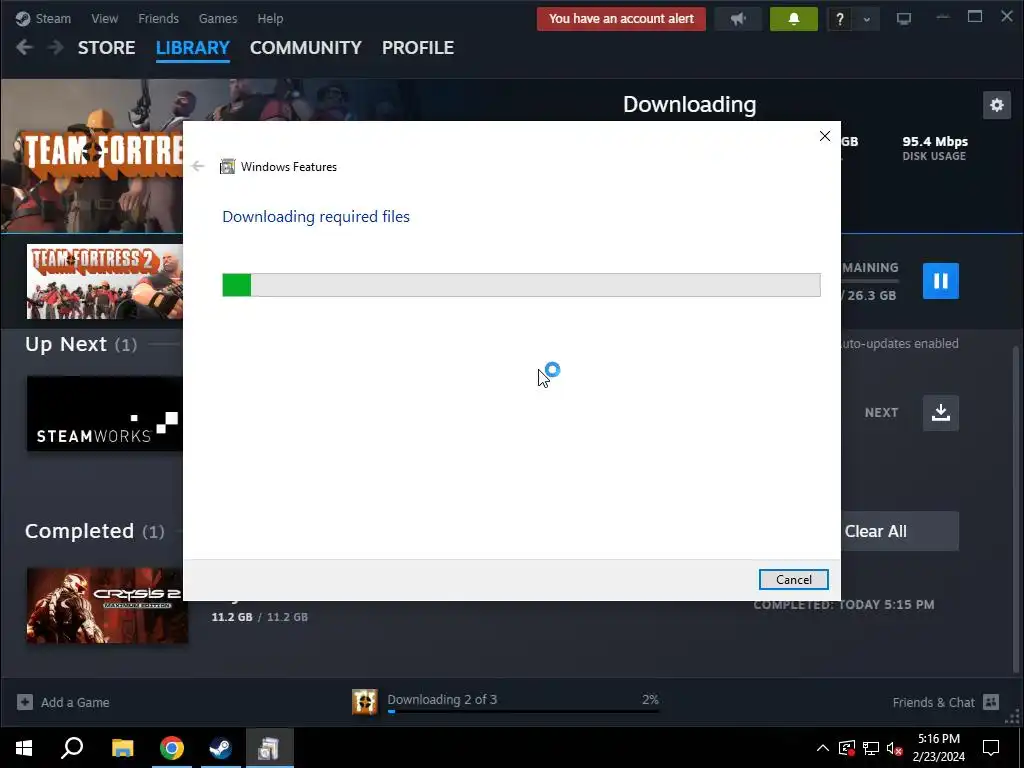Open the Games menu
Image resolution: width=1024 pixels, height=768 pixels.
coord(217,18)
